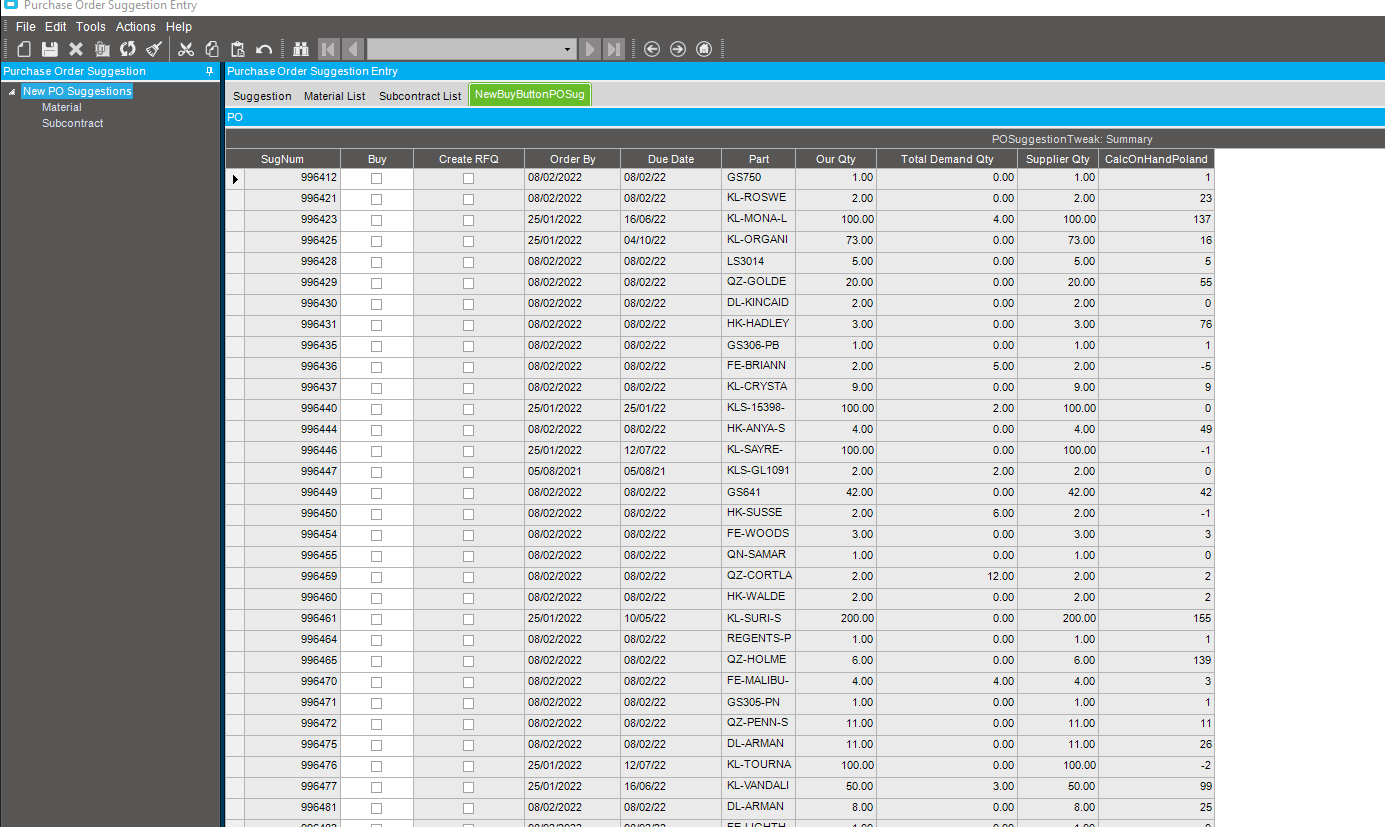Click the Undo arrow icon
Image resolution: width=1385 pixels, height=827 pixels.
(264, 49)
